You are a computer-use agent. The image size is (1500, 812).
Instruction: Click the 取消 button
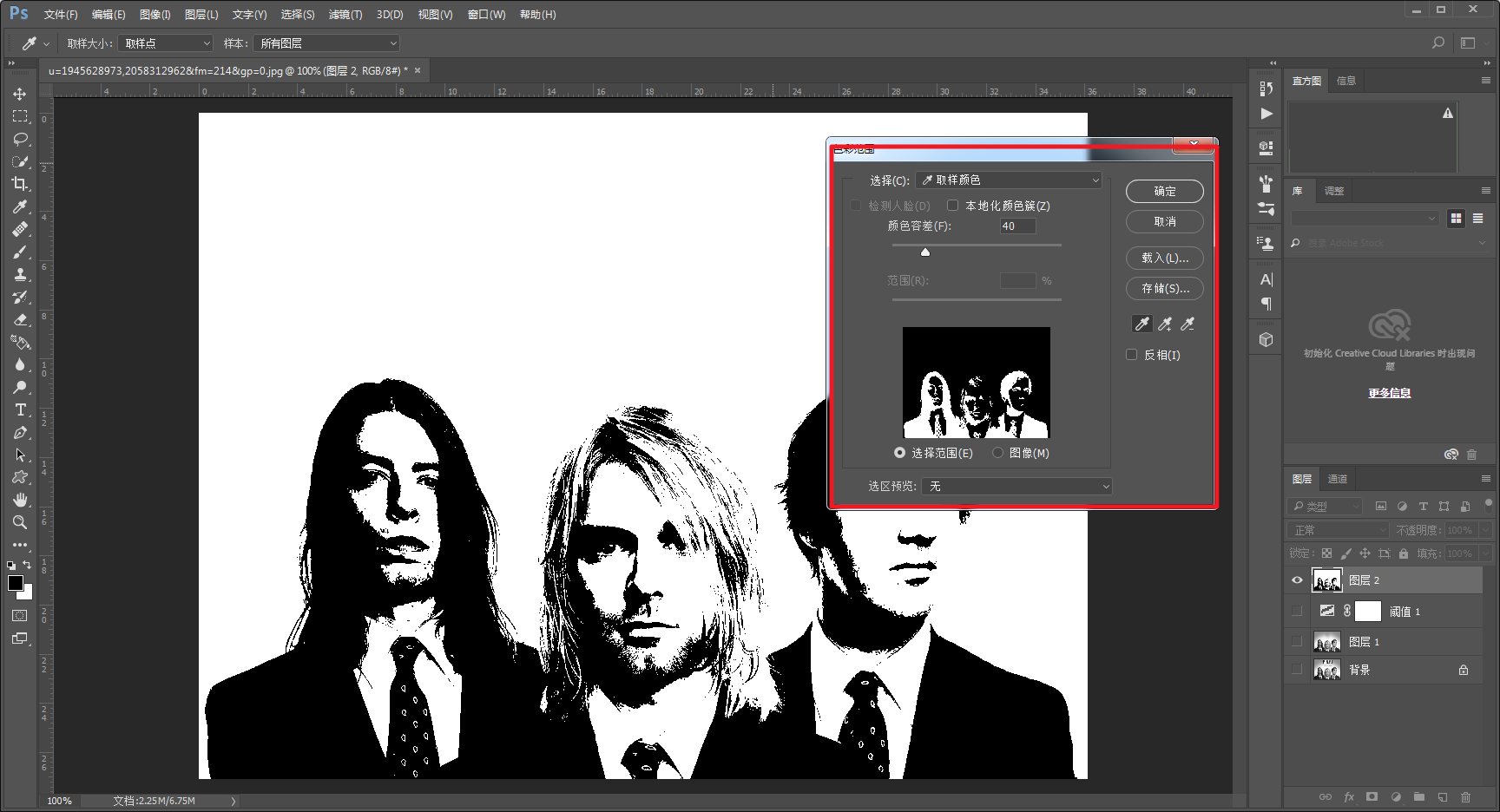(1165, 222)
